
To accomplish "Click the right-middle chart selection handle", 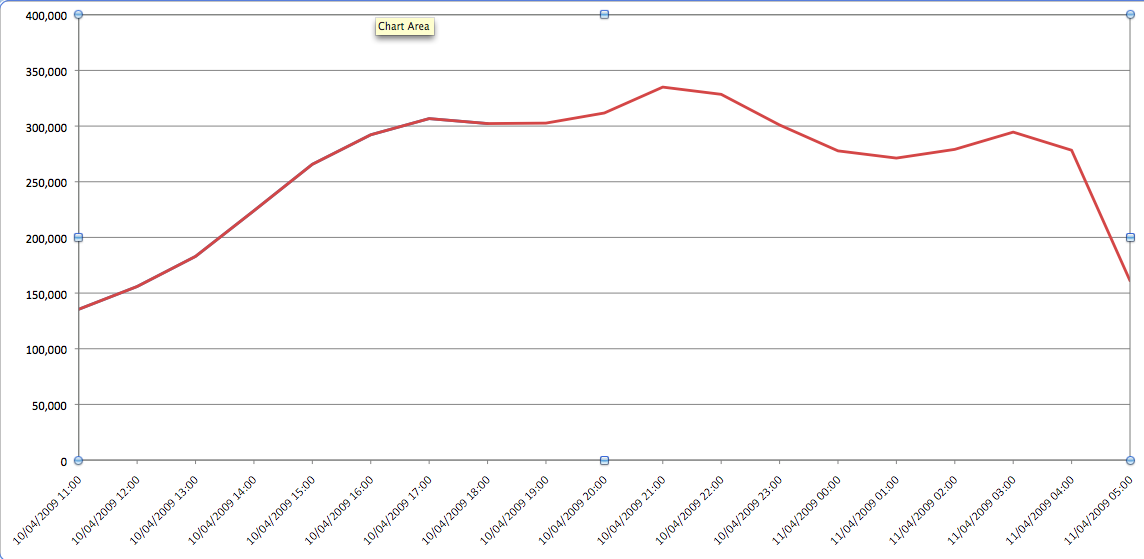I will point(1130,237).
